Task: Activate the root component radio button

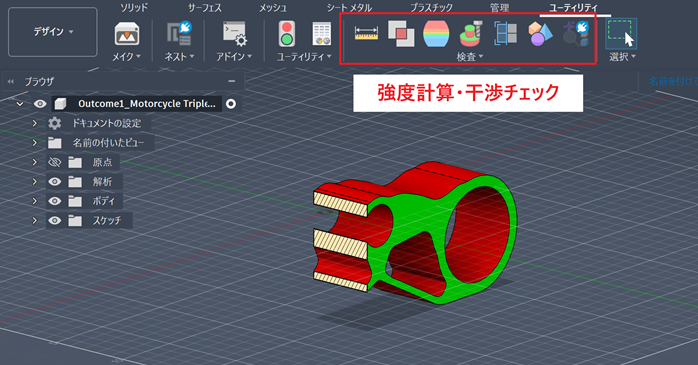Action: pyautogui.click(x=231, y=104)
